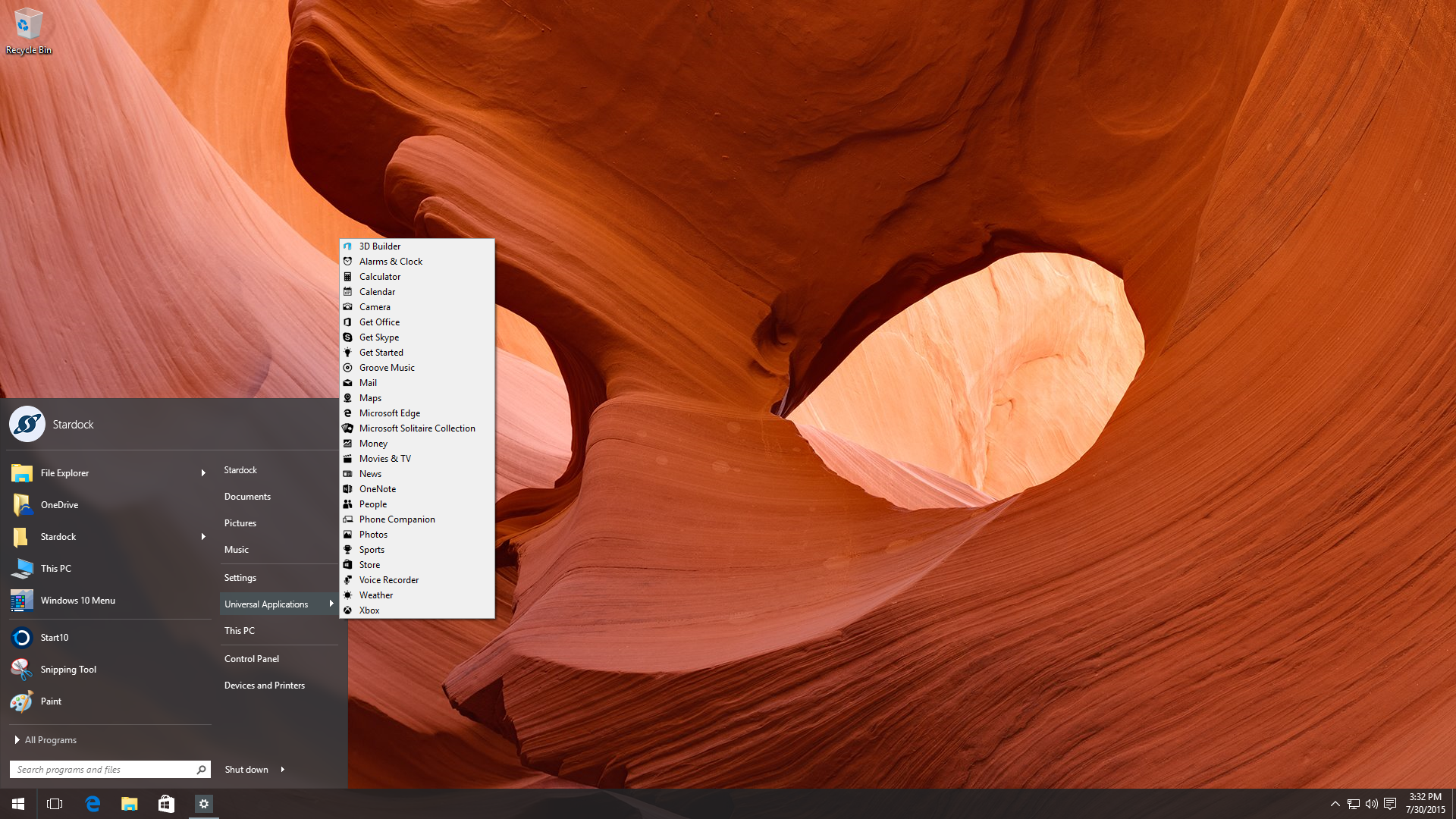Click the Microsoft Edge taskbar icon

(x=93, y=804)
